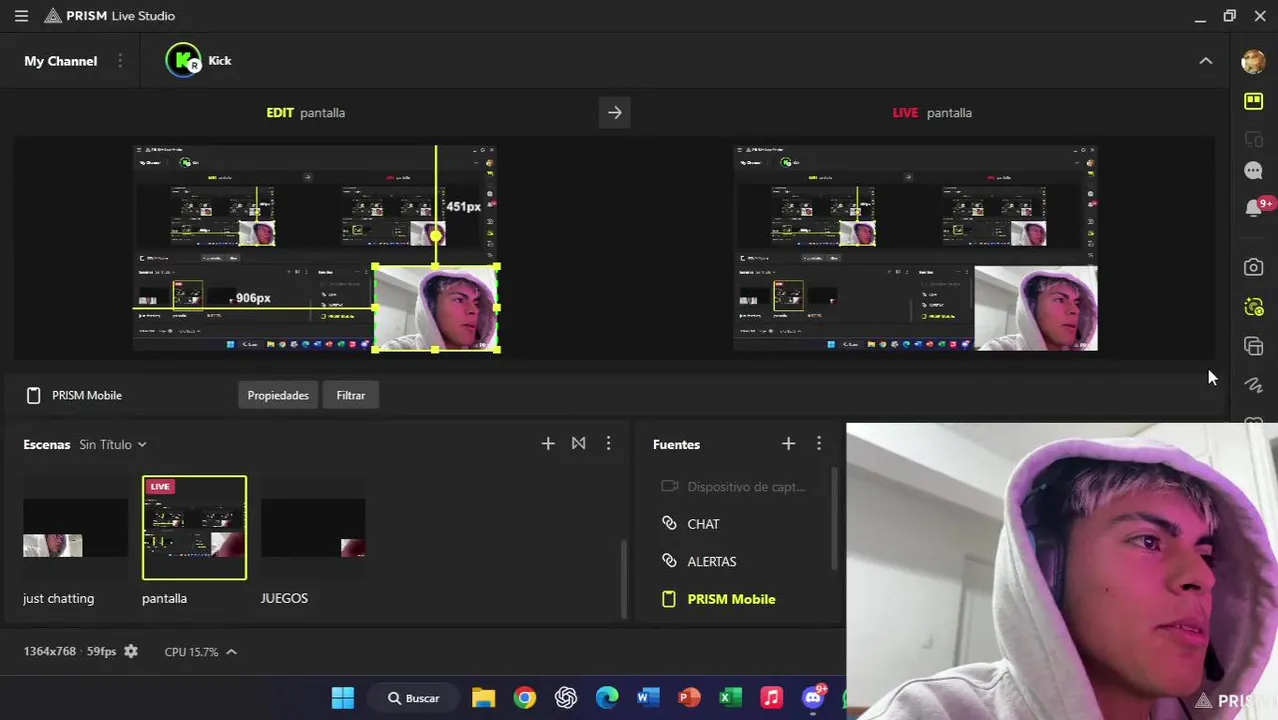Select the JUEGOS scene thumbnail

click(313, 528)
